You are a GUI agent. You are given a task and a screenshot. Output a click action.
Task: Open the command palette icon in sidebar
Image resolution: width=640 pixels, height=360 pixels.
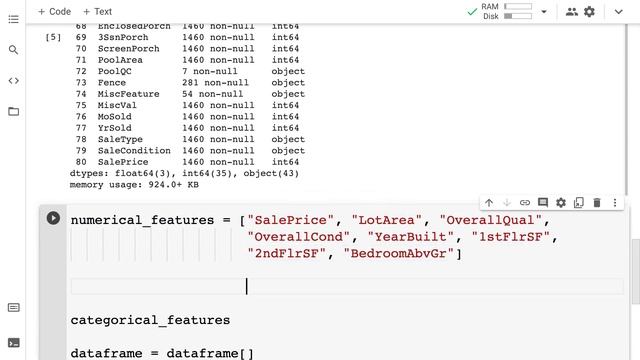point(13,307)
